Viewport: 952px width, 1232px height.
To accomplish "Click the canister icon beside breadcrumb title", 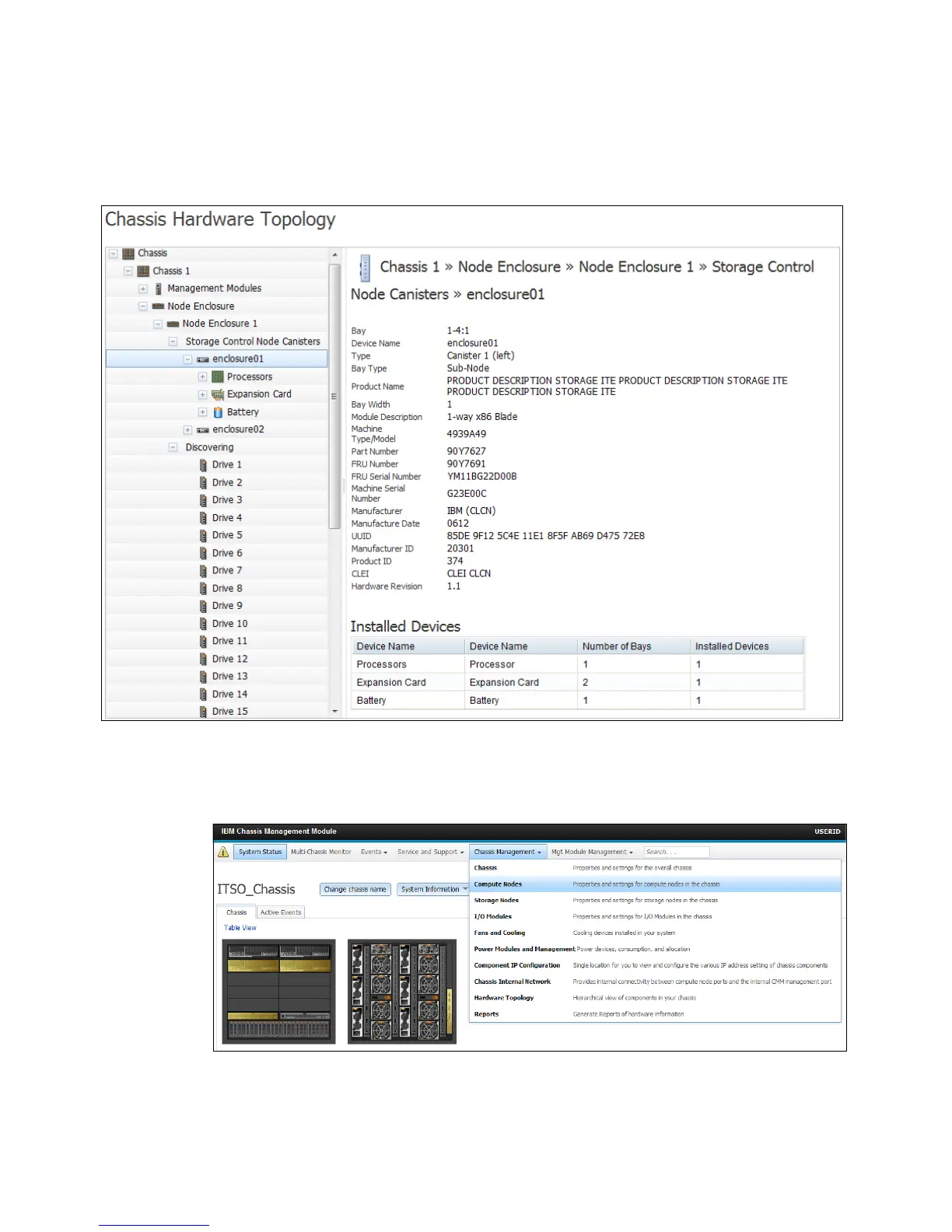I will 364,268.
